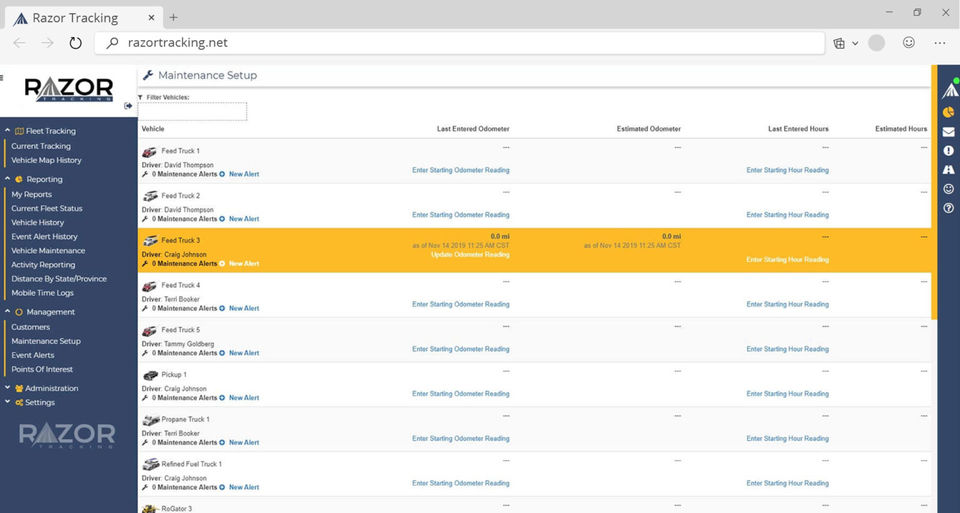The width and height of the screenshot is (960, 513).
Task: Click the exclamation alerts icon
Action: click(x=948, y=151)
